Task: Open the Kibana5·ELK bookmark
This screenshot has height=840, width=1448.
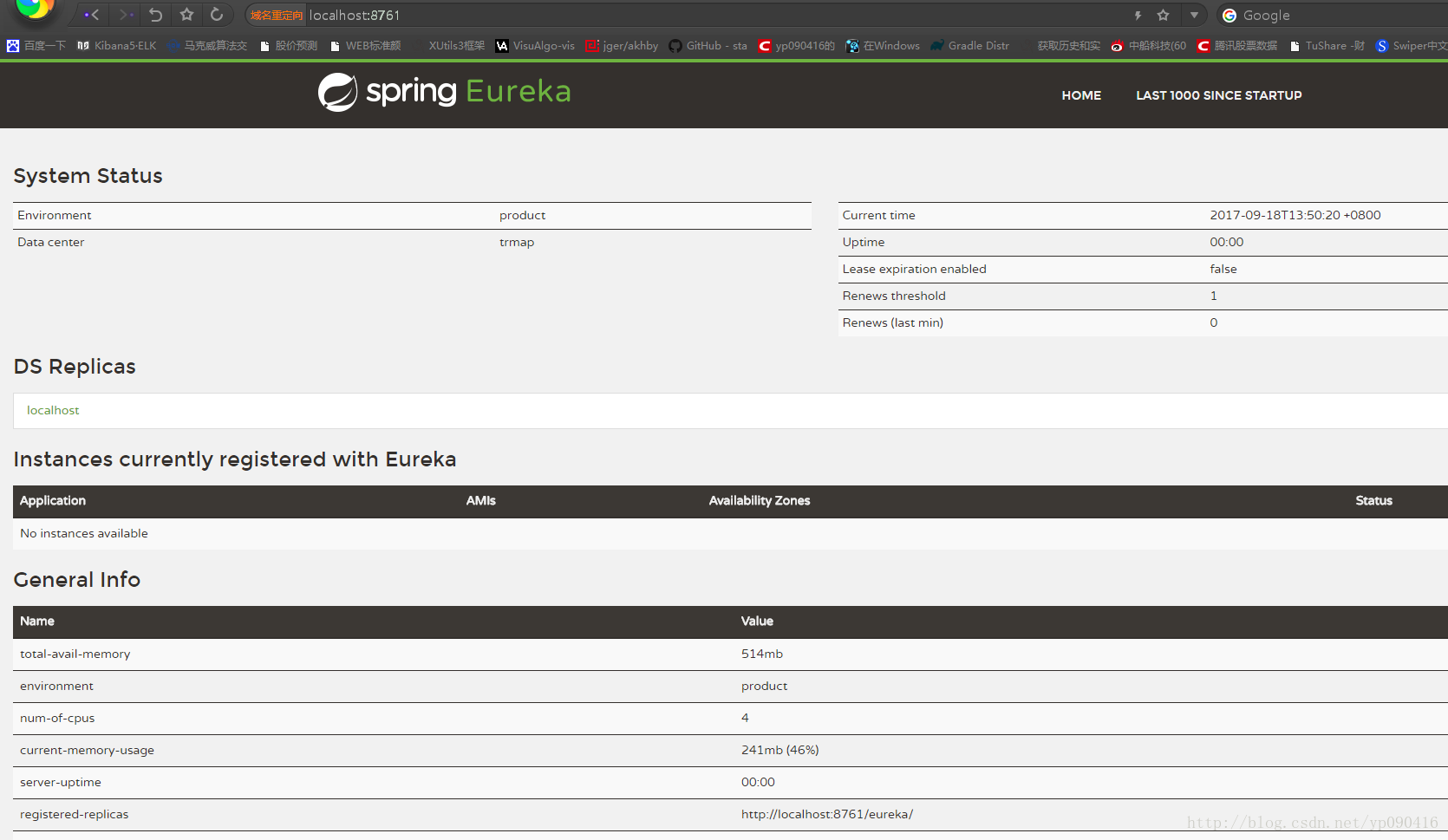Action: click(117, 46)
